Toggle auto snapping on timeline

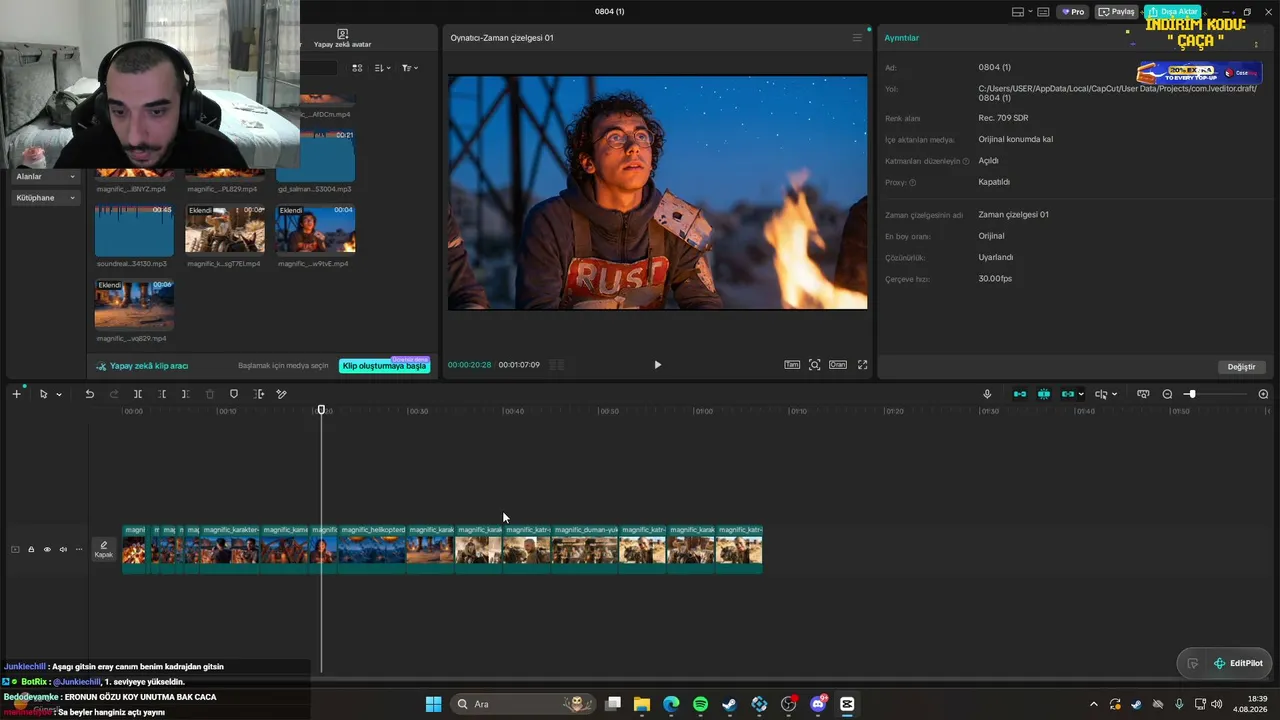1044,394
